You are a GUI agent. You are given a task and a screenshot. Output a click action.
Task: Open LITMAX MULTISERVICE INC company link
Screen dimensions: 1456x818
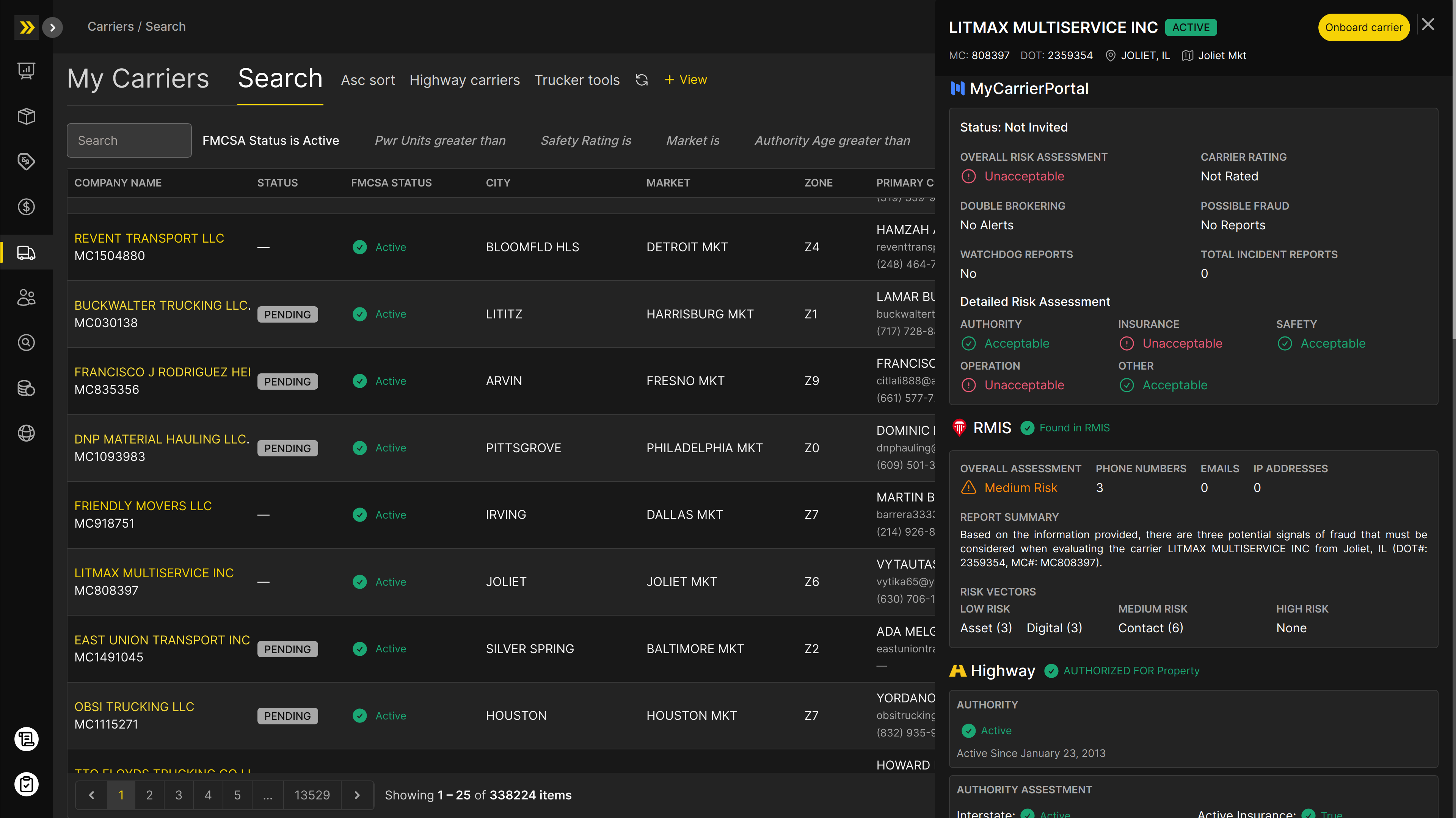154,573
